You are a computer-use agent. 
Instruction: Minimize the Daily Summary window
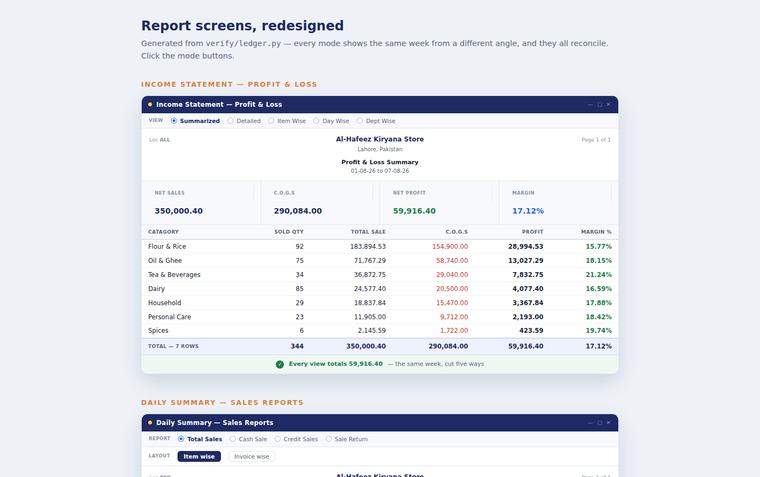[590, 422]
